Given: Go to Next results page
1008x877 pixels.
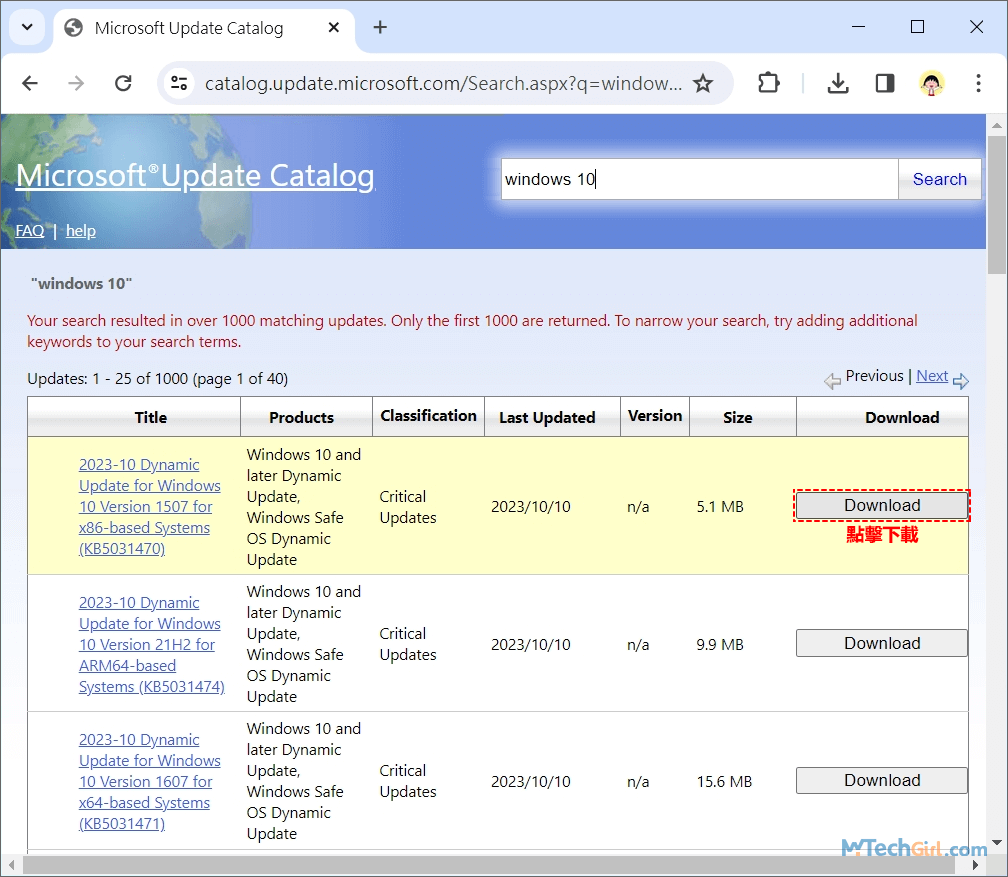Looking at the screenshot, I should click(x=932, y=376).
